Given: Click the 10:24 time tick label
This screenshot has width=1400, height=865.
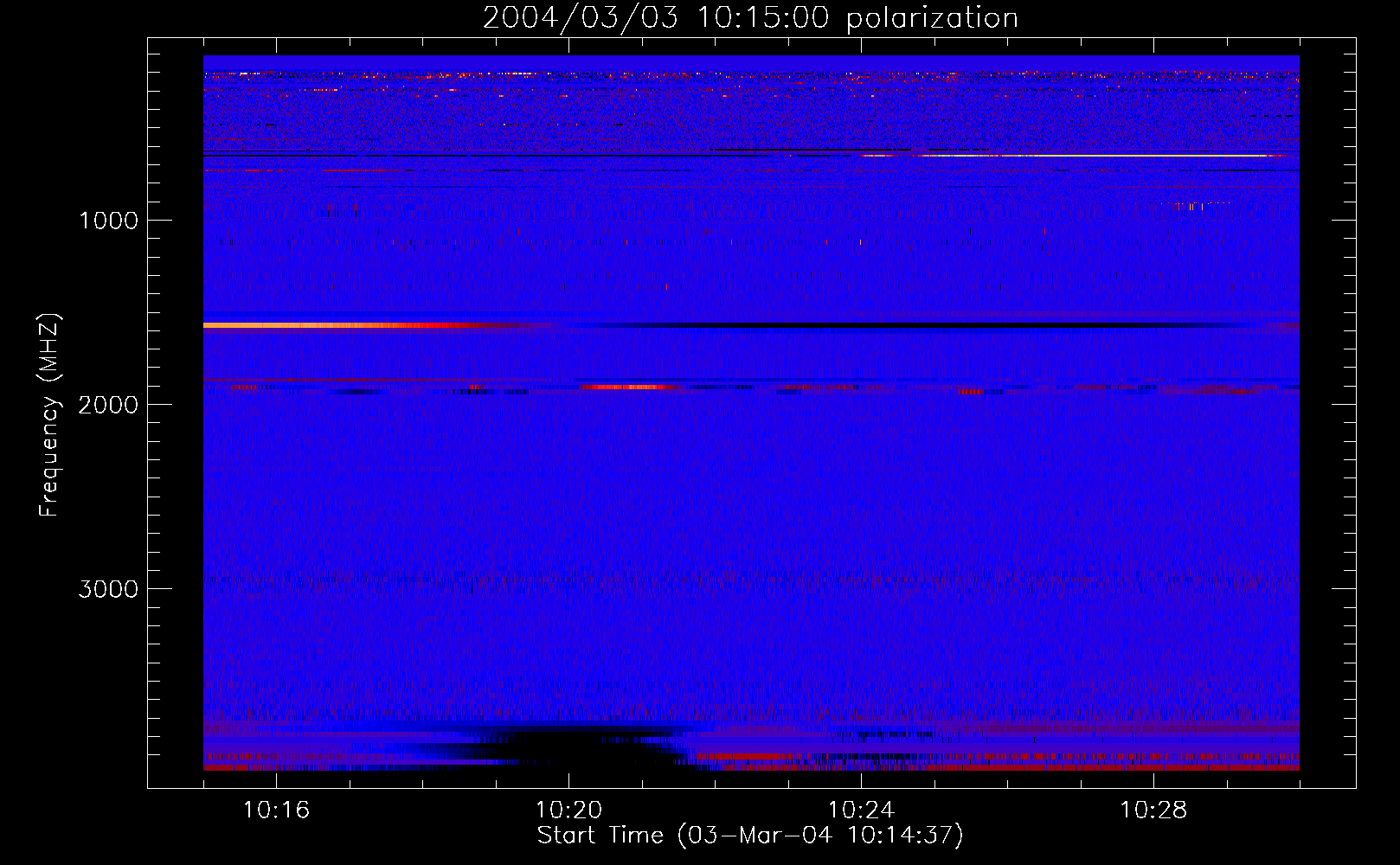Looking at the screenshot, I should point(861,811).
